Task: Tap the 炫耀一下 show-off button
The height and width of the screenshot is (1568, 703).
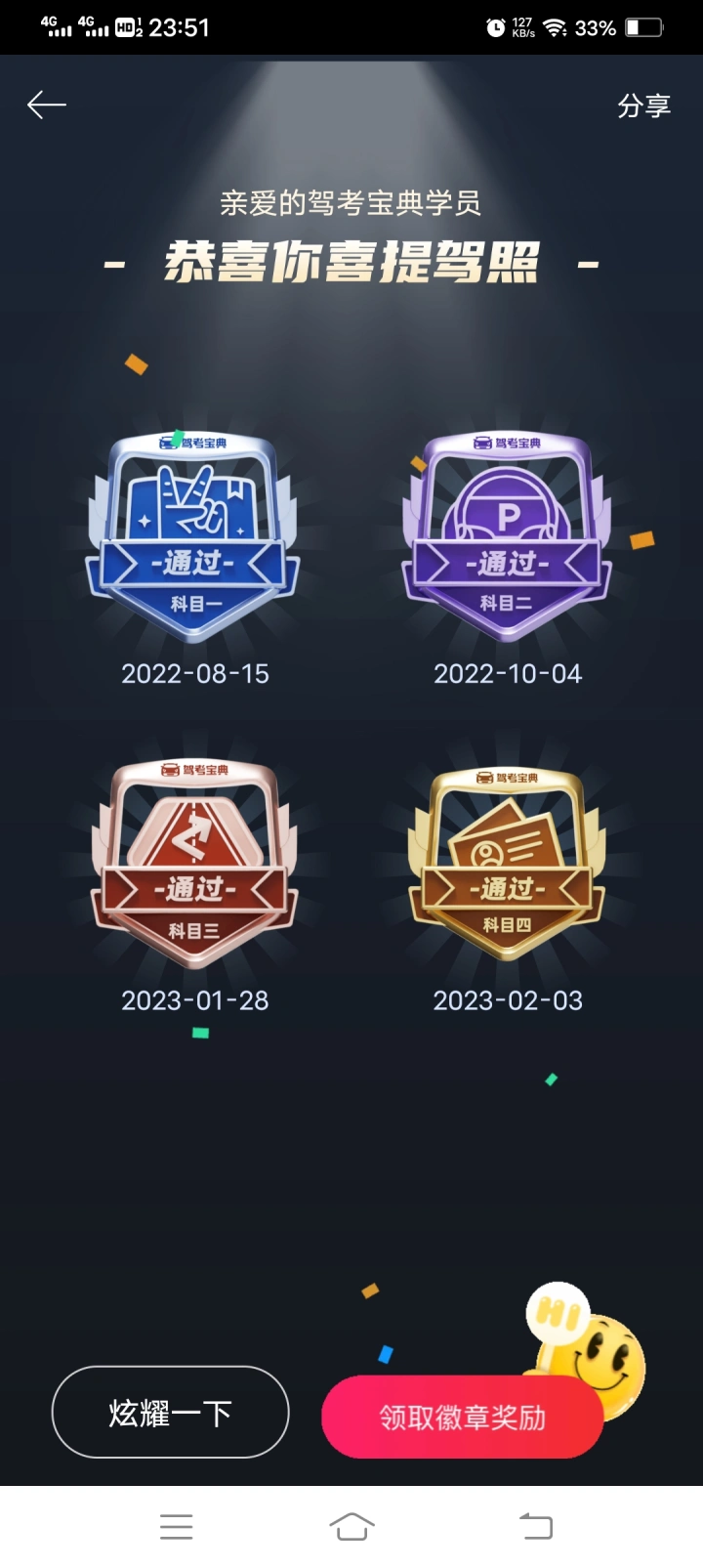Action: tap(170, 1412)
